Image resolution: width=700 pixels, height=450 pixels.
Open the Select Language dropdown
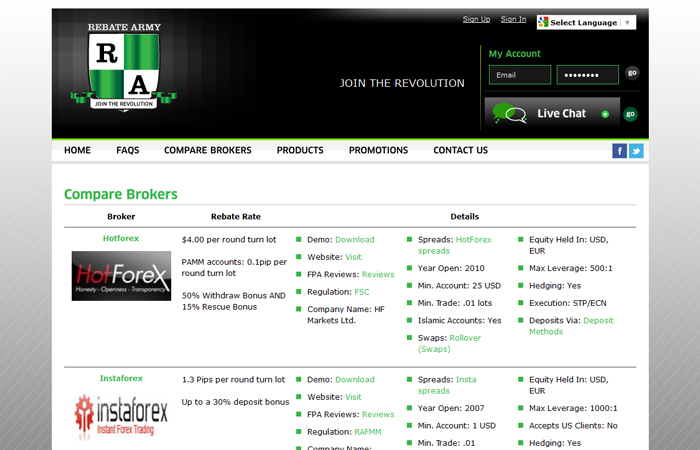[586, 22]
